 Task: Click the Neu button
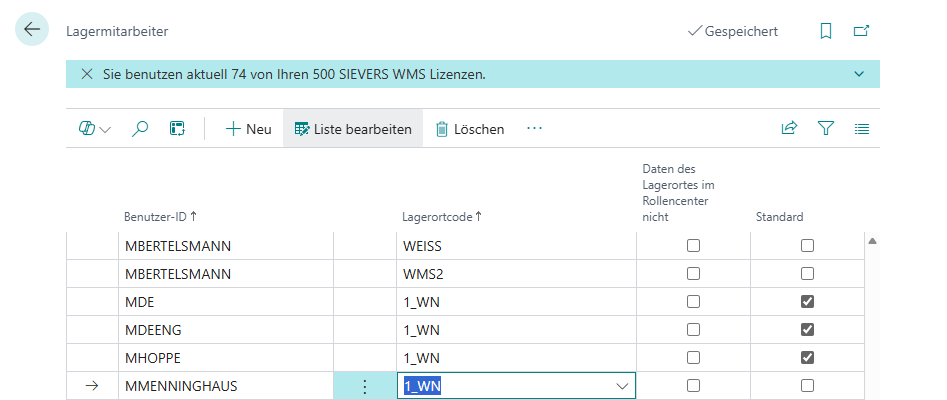(x=248, y=129)
